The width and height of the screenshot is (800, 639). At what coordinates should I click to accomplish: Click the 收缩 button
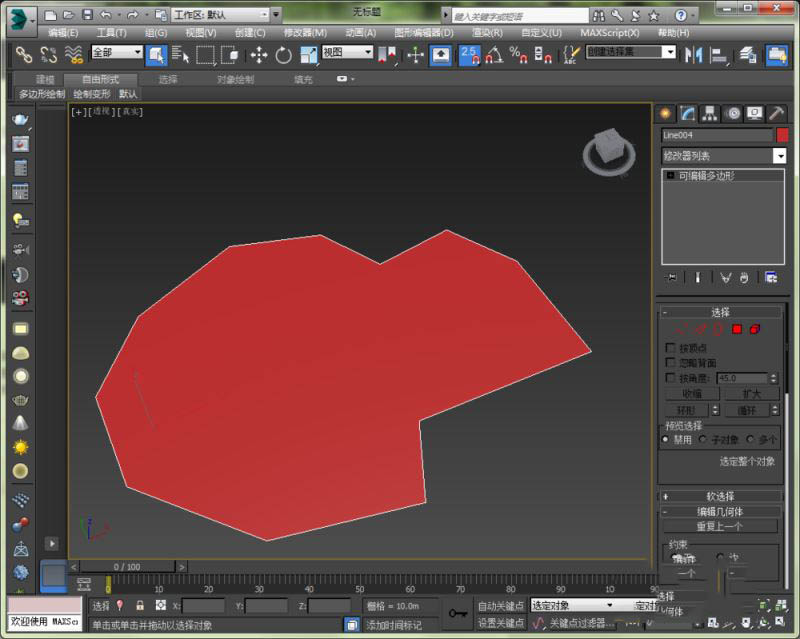click(x=690, y=394)
